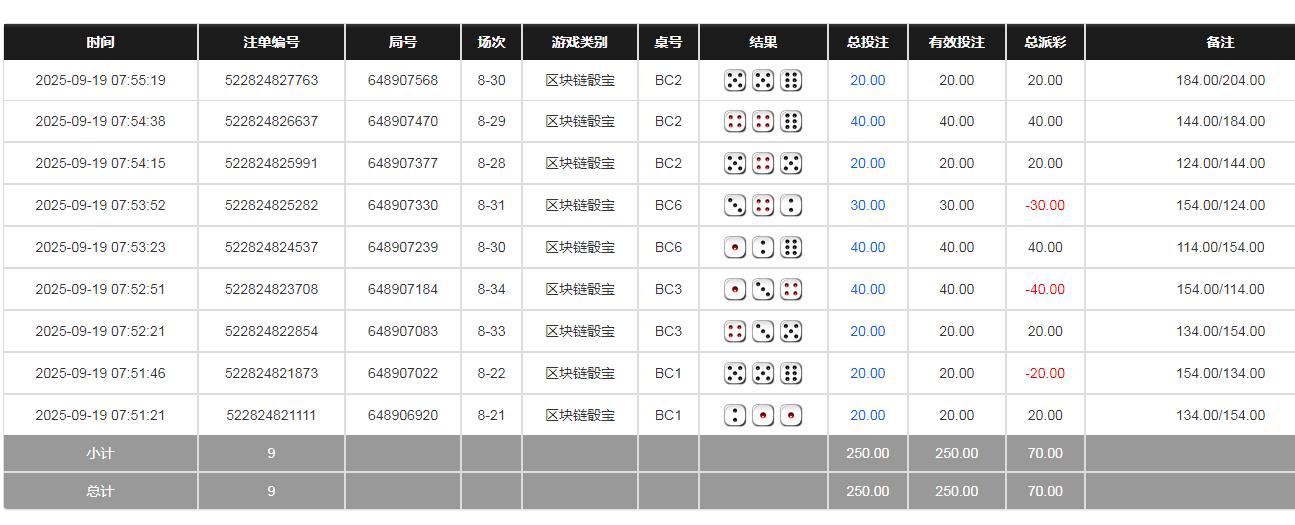Click dice icons for order 522824825991
This screenshot has height=525, width=1295.
tap(763, 164)
